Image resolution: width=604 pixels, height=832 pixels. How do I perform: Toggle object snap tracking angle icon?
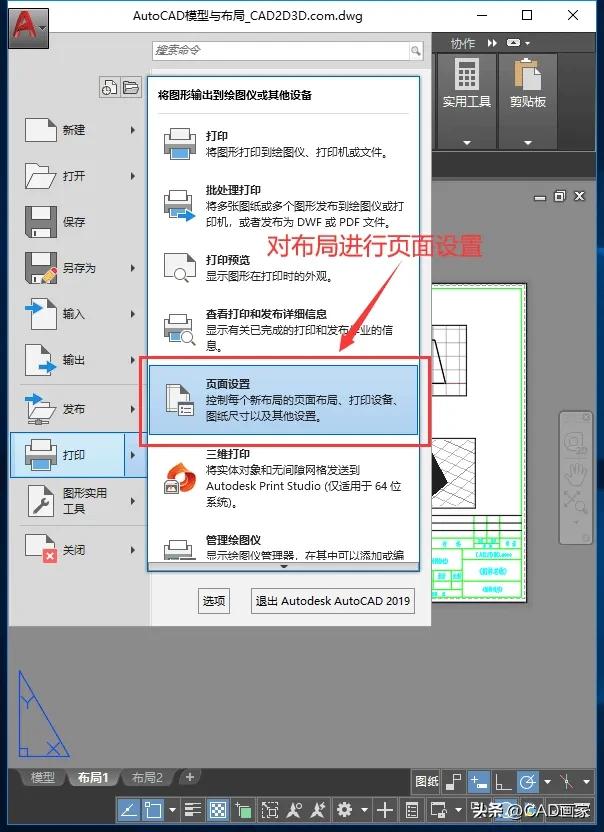[x=129, y=810]
